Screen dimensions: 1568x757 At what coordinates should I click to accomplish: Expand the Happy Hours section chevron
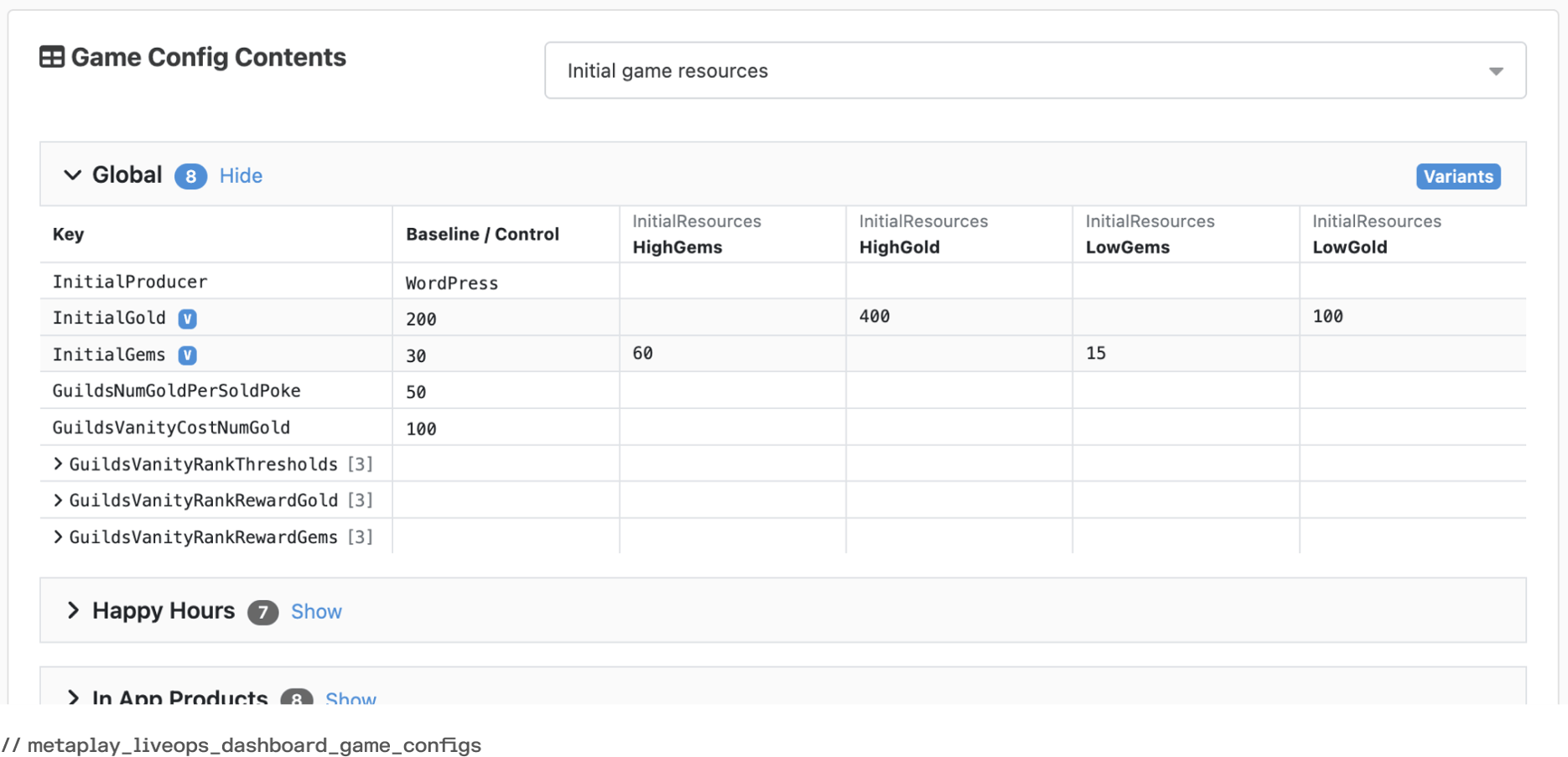click(x=72, y=610)
